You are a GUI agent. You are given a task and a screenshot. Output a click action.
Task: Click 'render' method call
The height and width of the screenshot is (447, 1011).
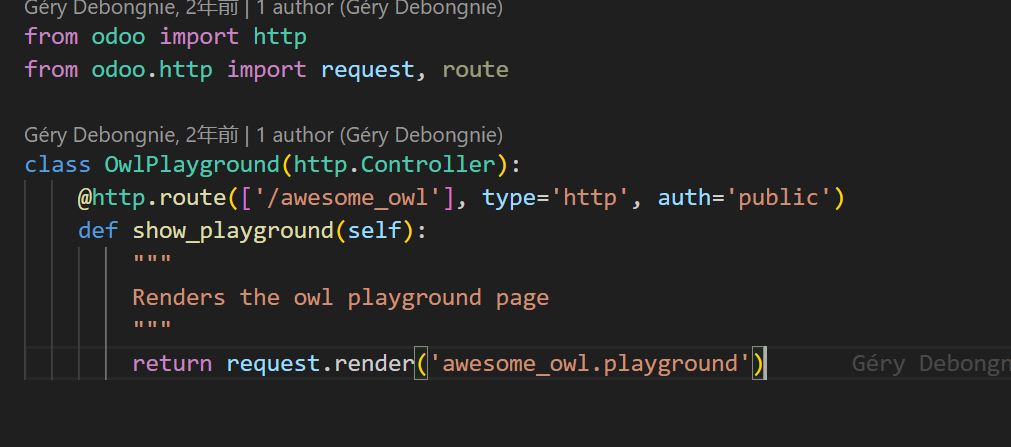(374, 363)
